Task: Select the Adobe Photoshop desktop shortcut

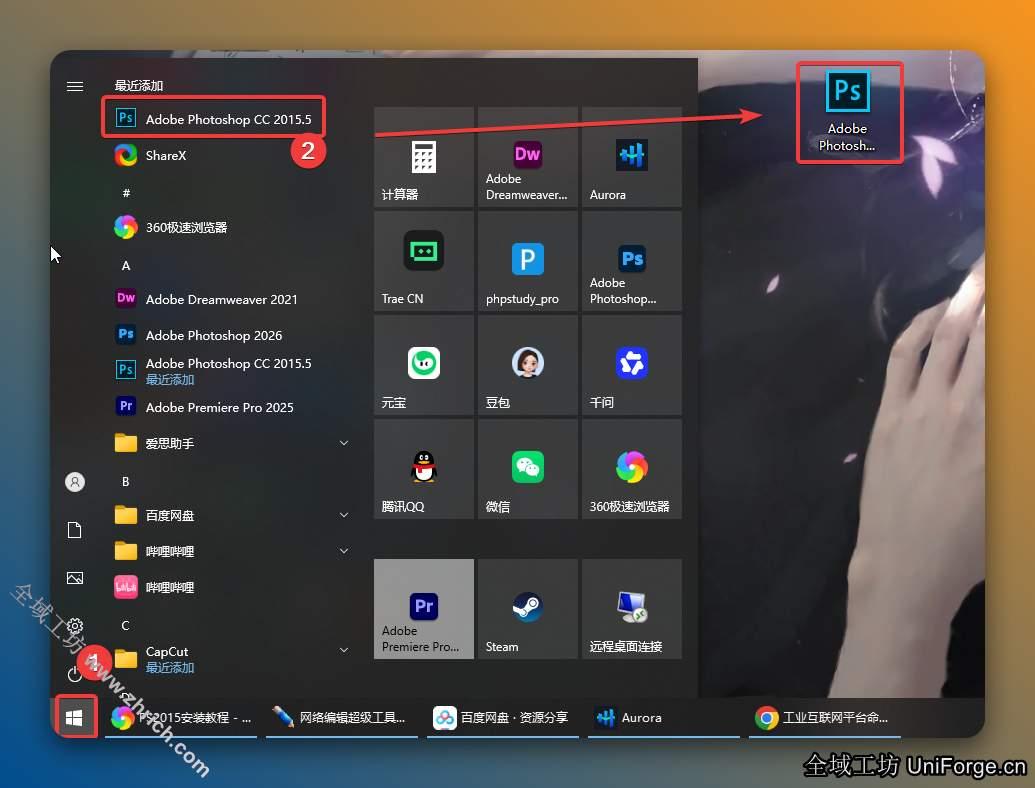Action: click(x=848, y=112)
